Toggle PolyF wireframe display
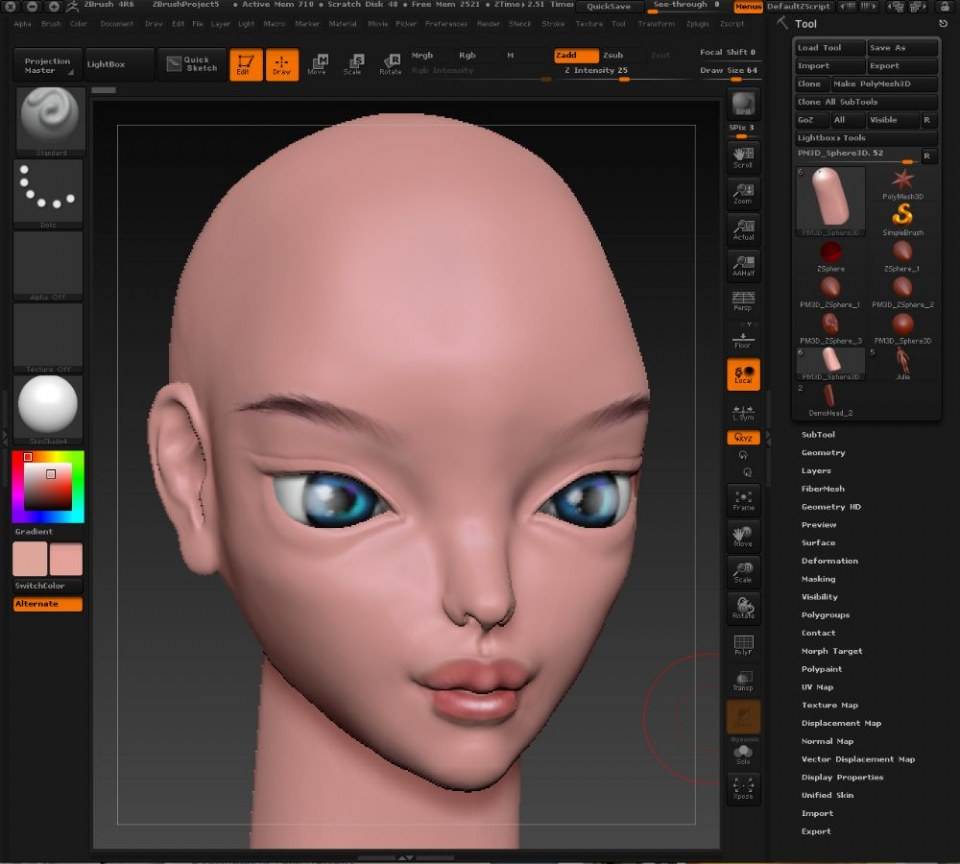Viewport: 960px width, 864px height. point(743,644)
